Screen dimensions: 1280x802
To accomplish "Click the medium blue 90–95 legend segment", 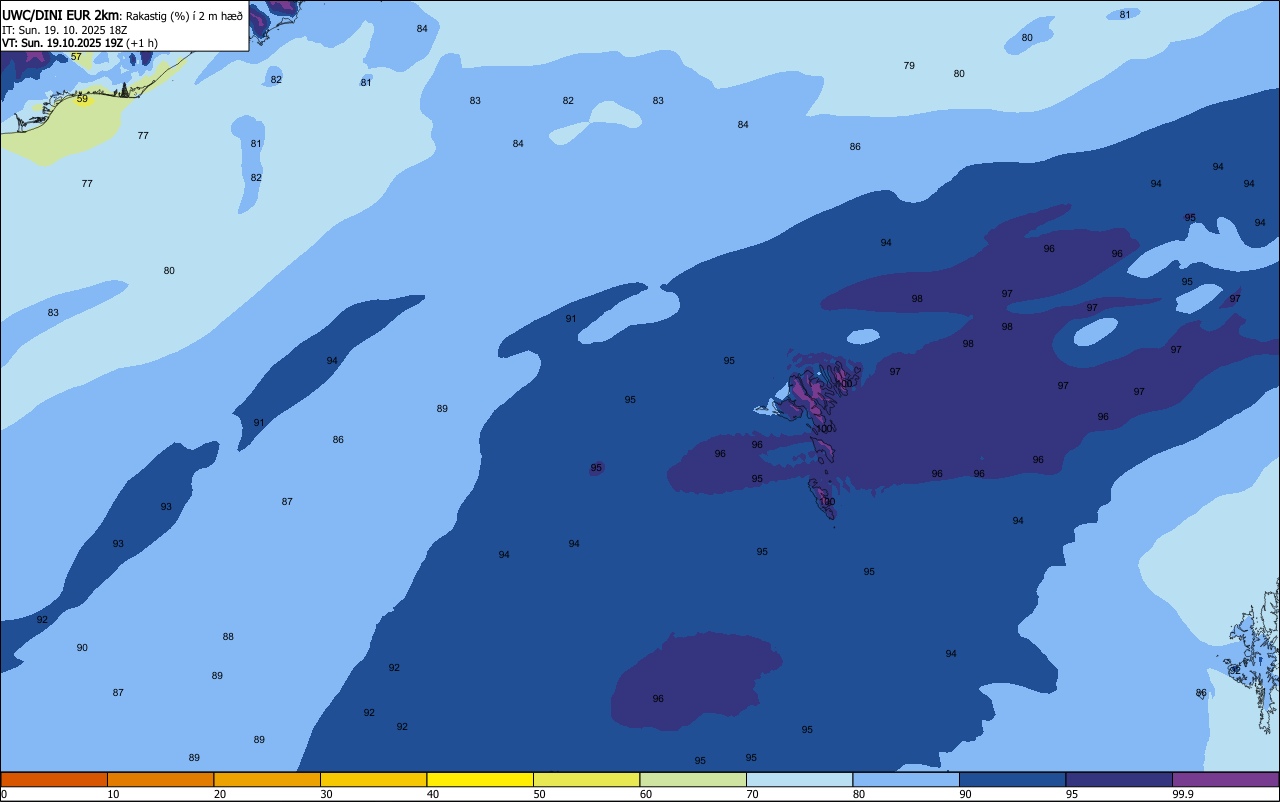I will point(1012,779).
